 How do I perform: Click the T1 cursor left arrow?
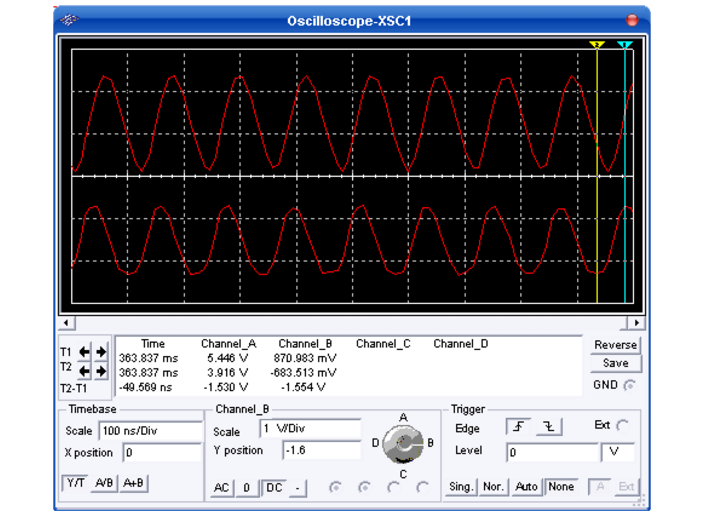(85, 352)
